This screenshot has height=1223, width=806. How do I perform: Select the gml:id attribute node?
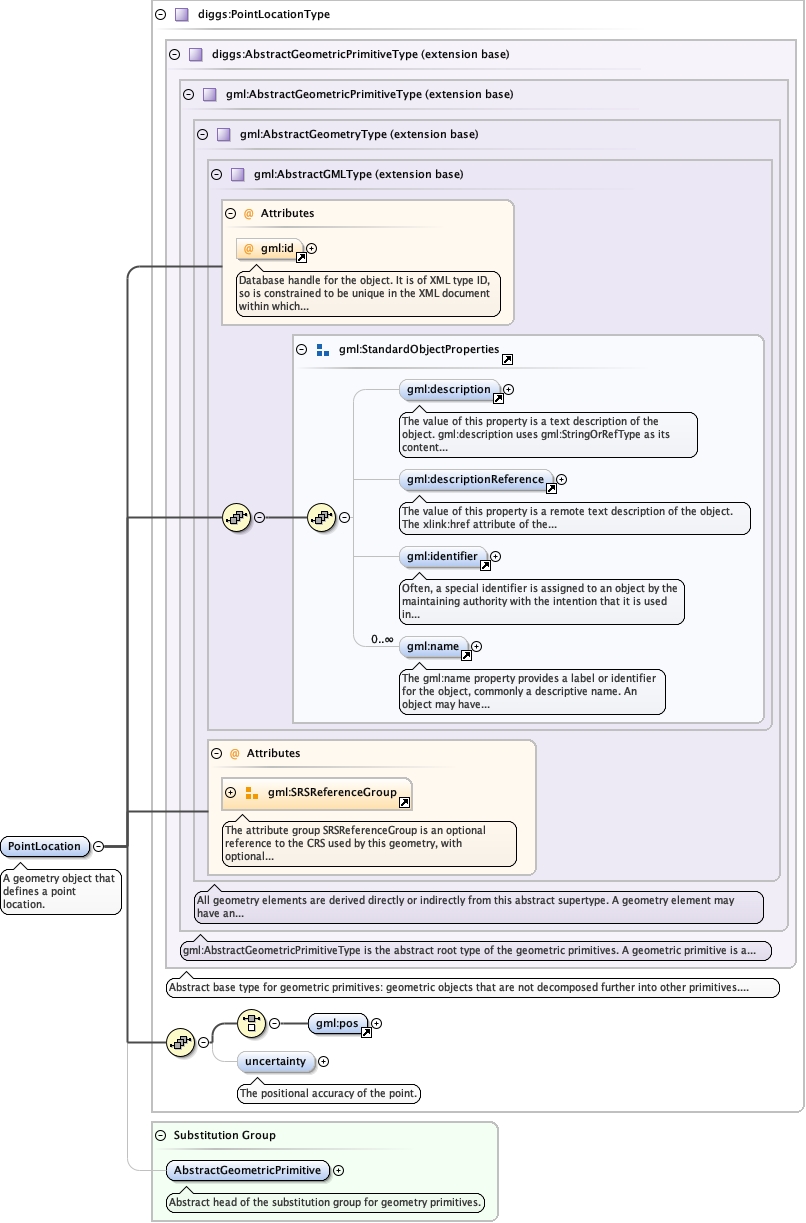270,248
